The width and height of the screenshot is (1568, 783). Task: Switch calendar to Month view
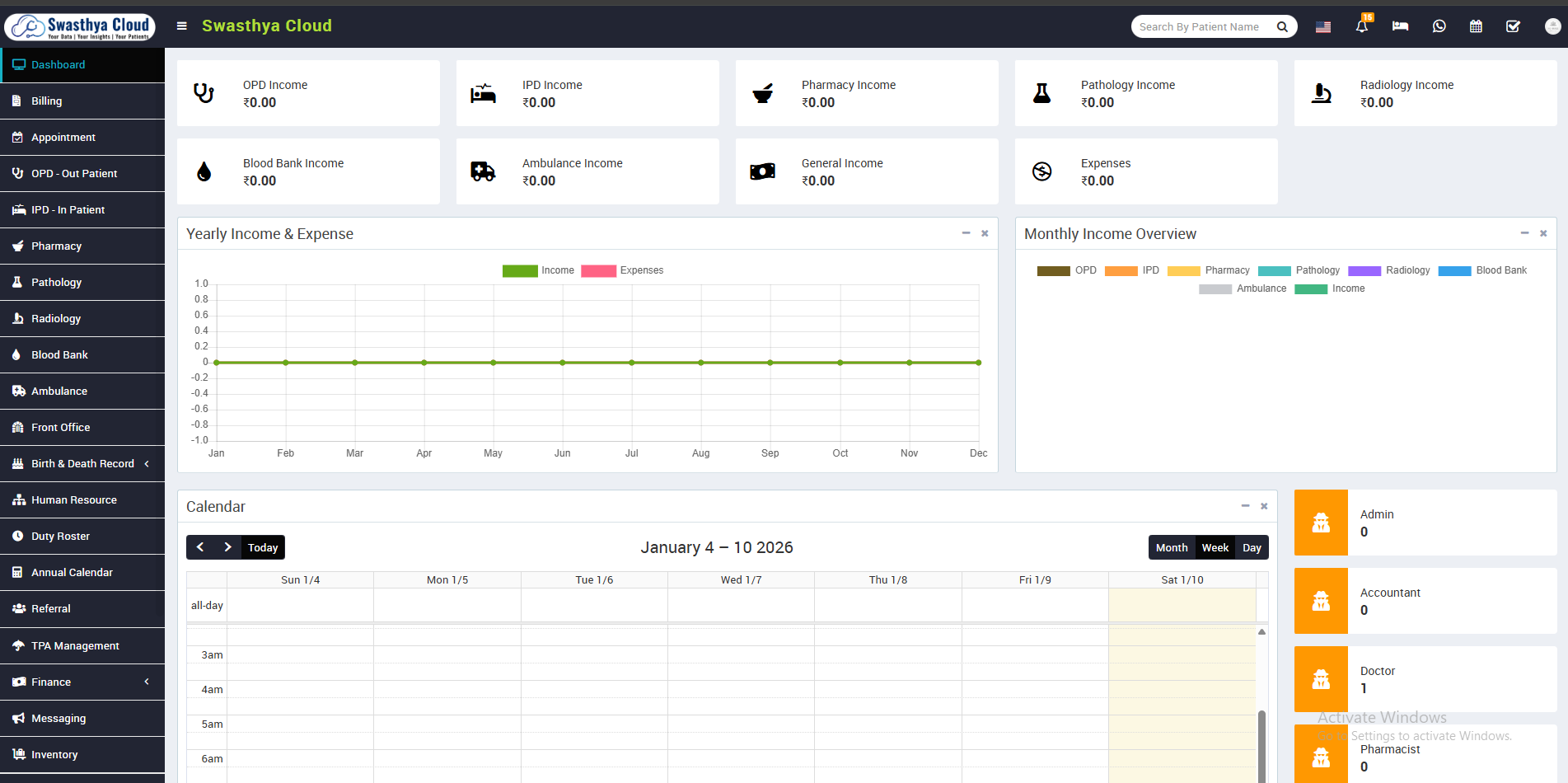(x=1171, y=548)
